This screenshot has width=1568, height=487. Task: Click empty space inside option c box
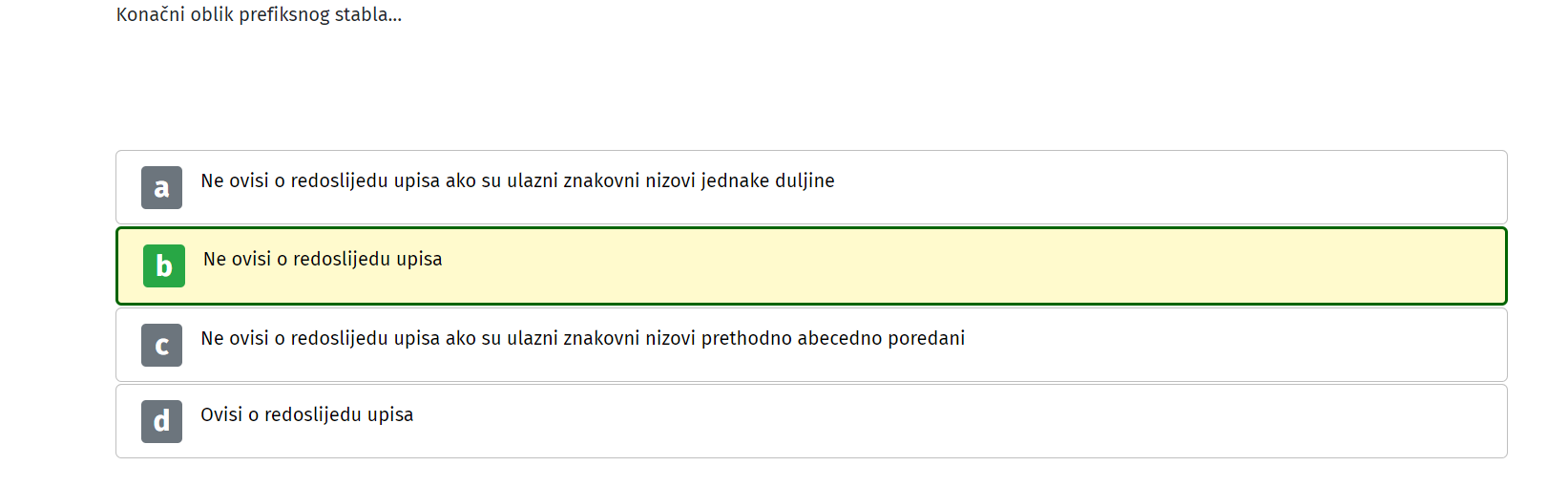(1241, 345)
